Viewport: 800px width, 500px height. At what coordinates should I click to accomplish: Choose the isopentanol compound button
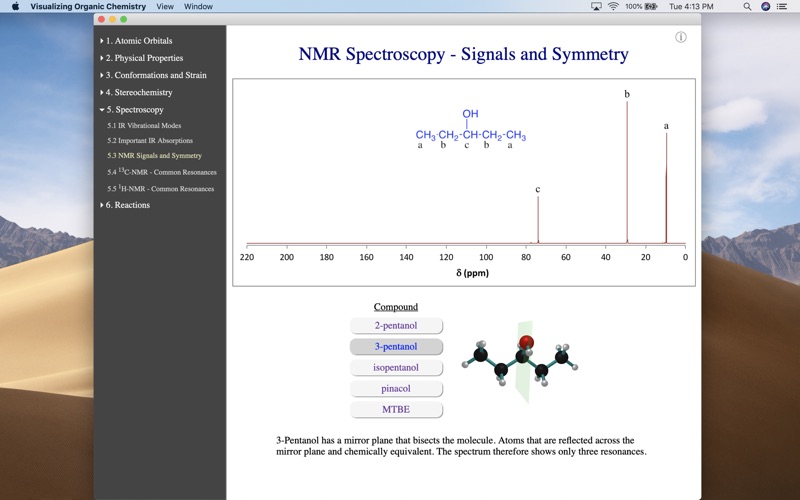(396, 367)
